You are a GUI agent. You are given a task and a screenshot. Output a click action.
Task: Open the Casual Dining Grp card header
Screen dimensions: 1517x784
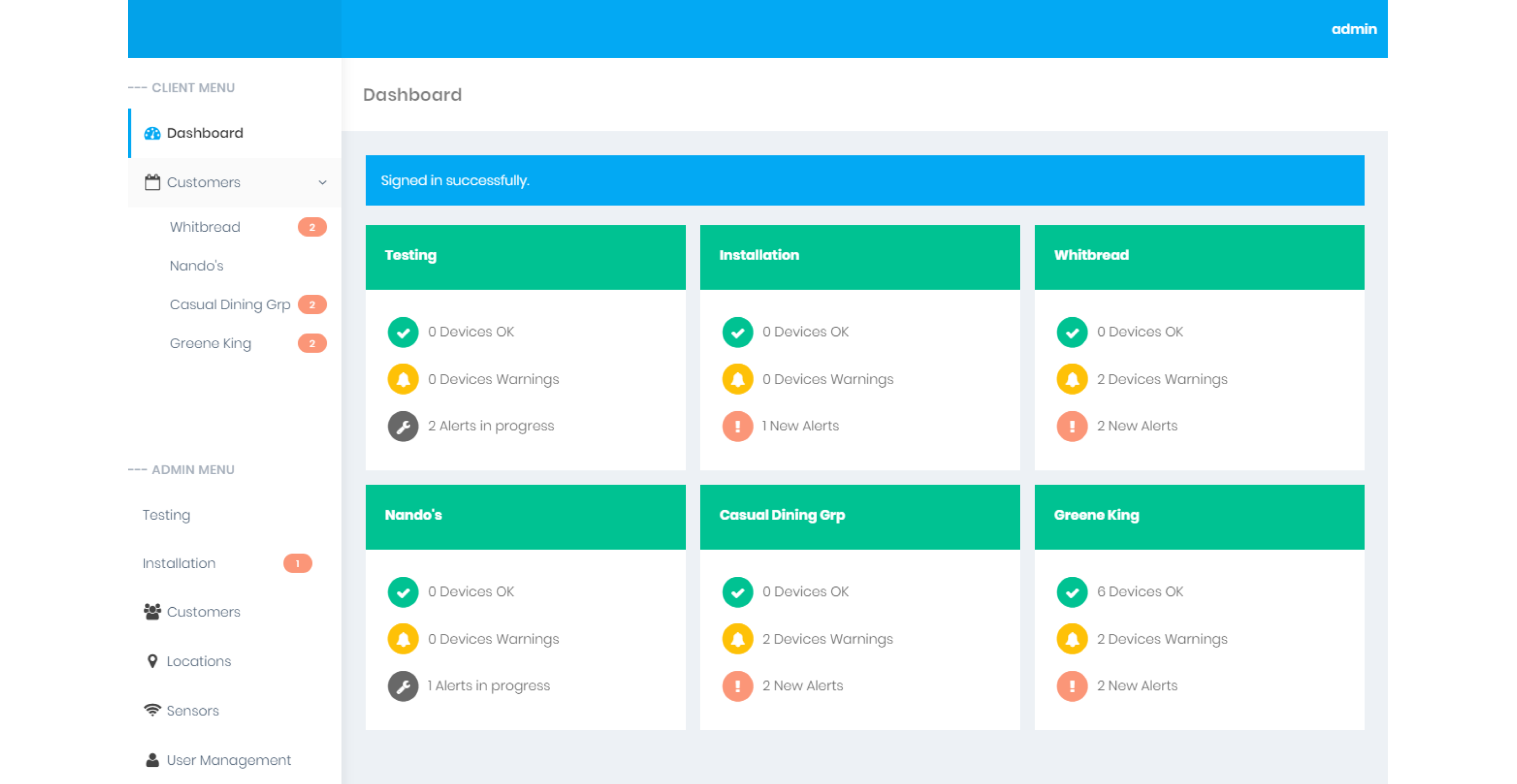click(860, 518)
